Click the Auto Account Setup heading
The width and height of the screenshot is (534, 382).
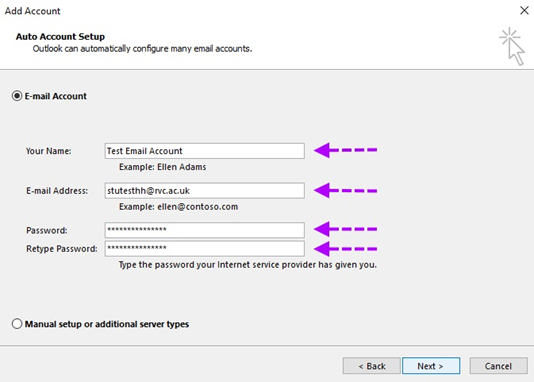60,36
